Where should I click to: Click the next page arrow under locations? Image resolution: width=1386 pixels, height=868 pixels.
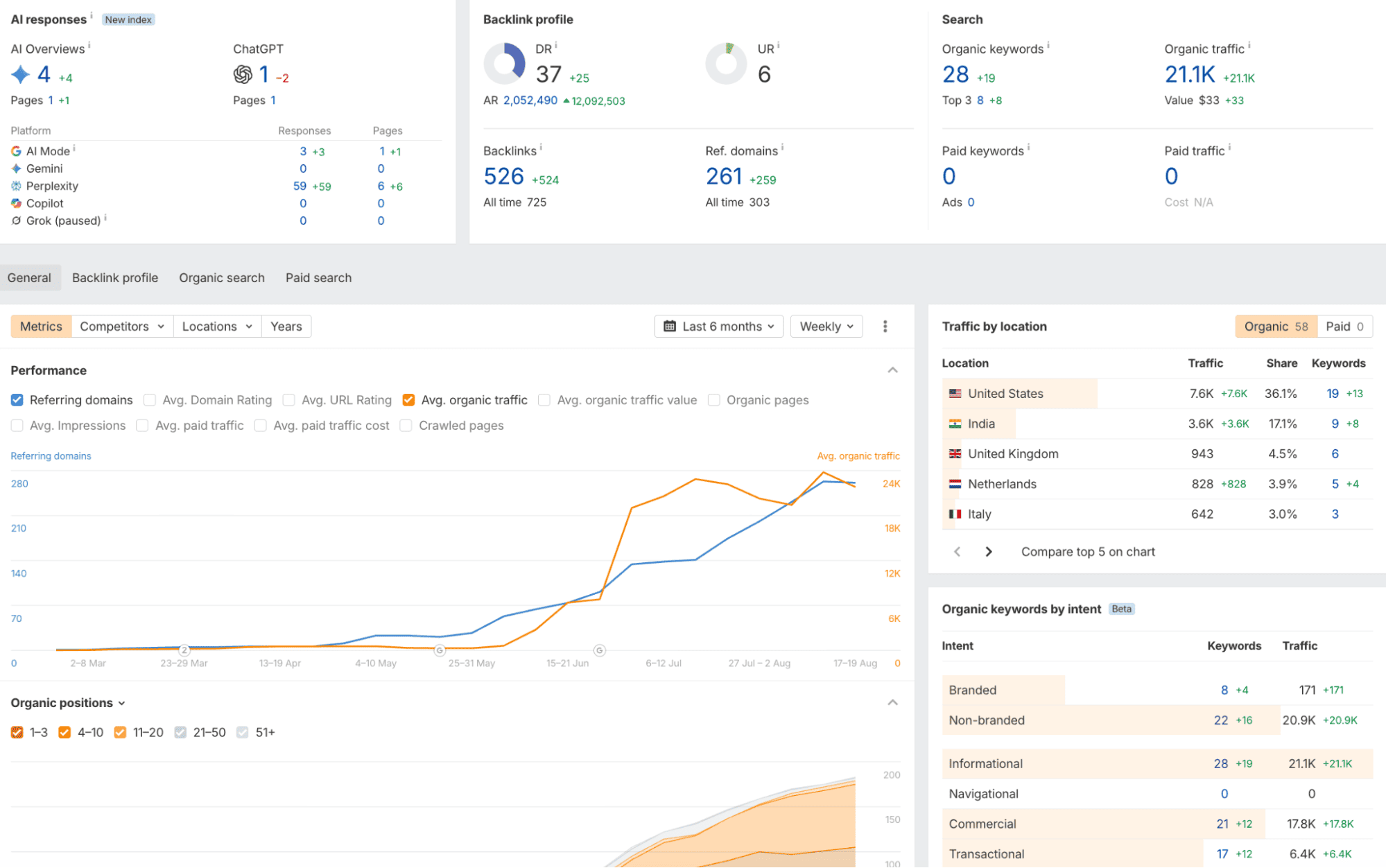click(989, 552)
